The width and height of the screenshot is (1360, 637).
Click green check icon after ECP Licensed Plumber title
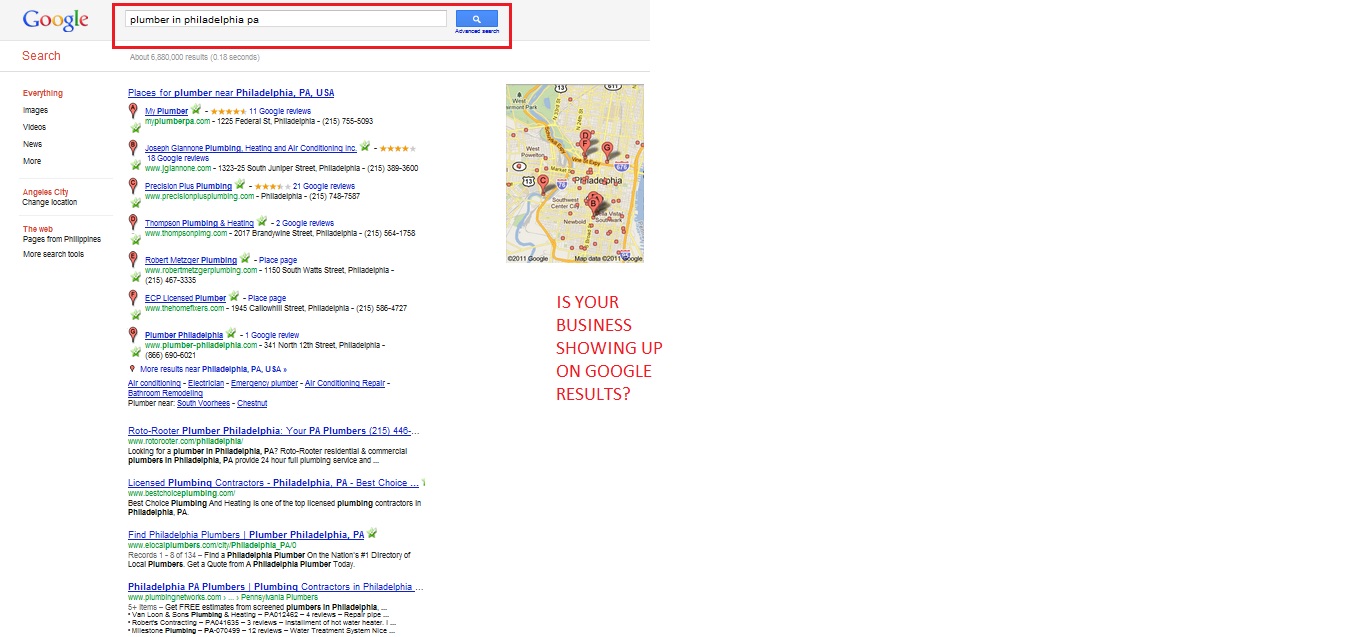tap(234, 297)
